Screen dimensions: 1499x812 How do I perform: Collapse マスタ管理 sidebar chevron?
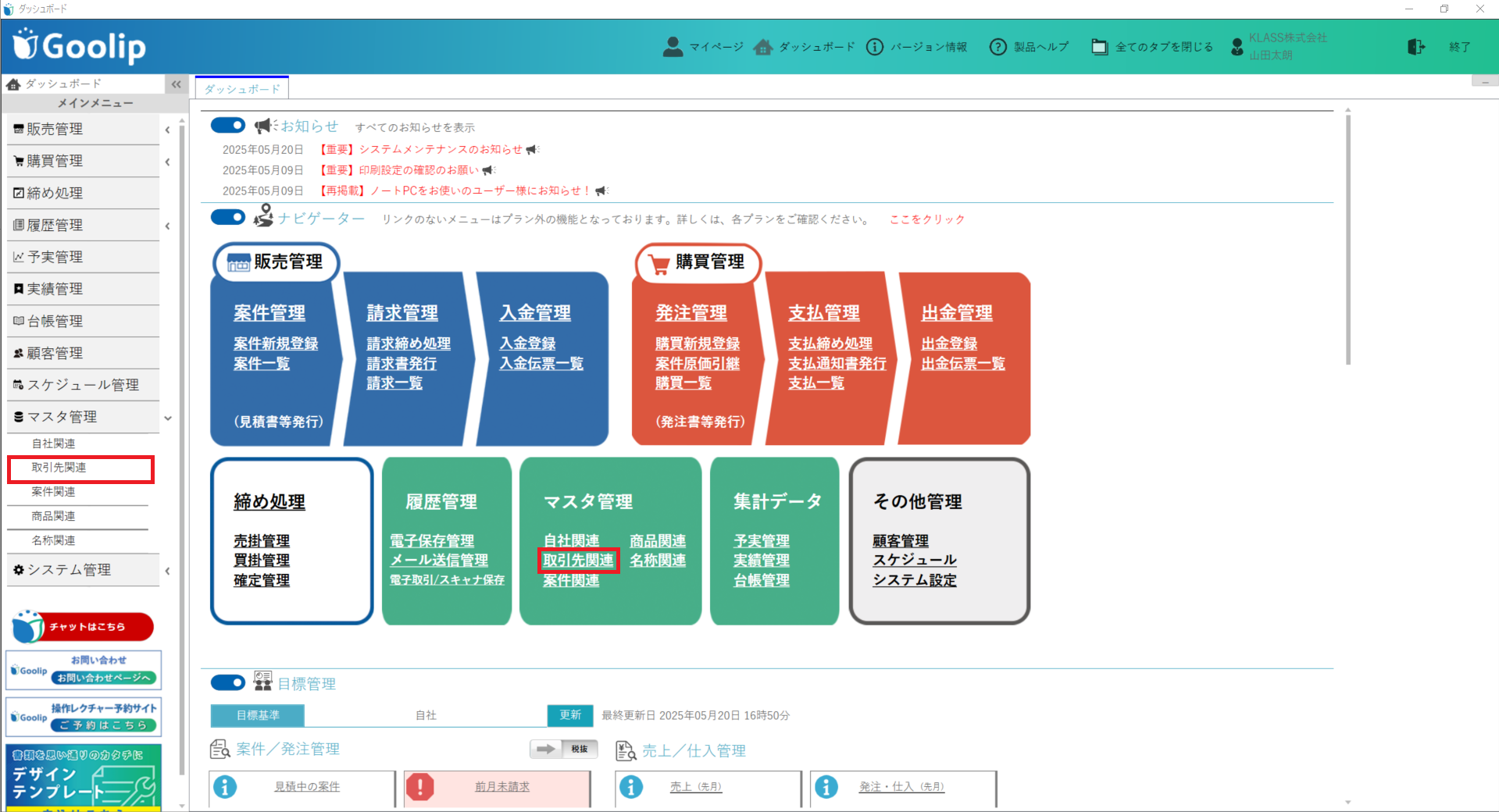(167, 418)
